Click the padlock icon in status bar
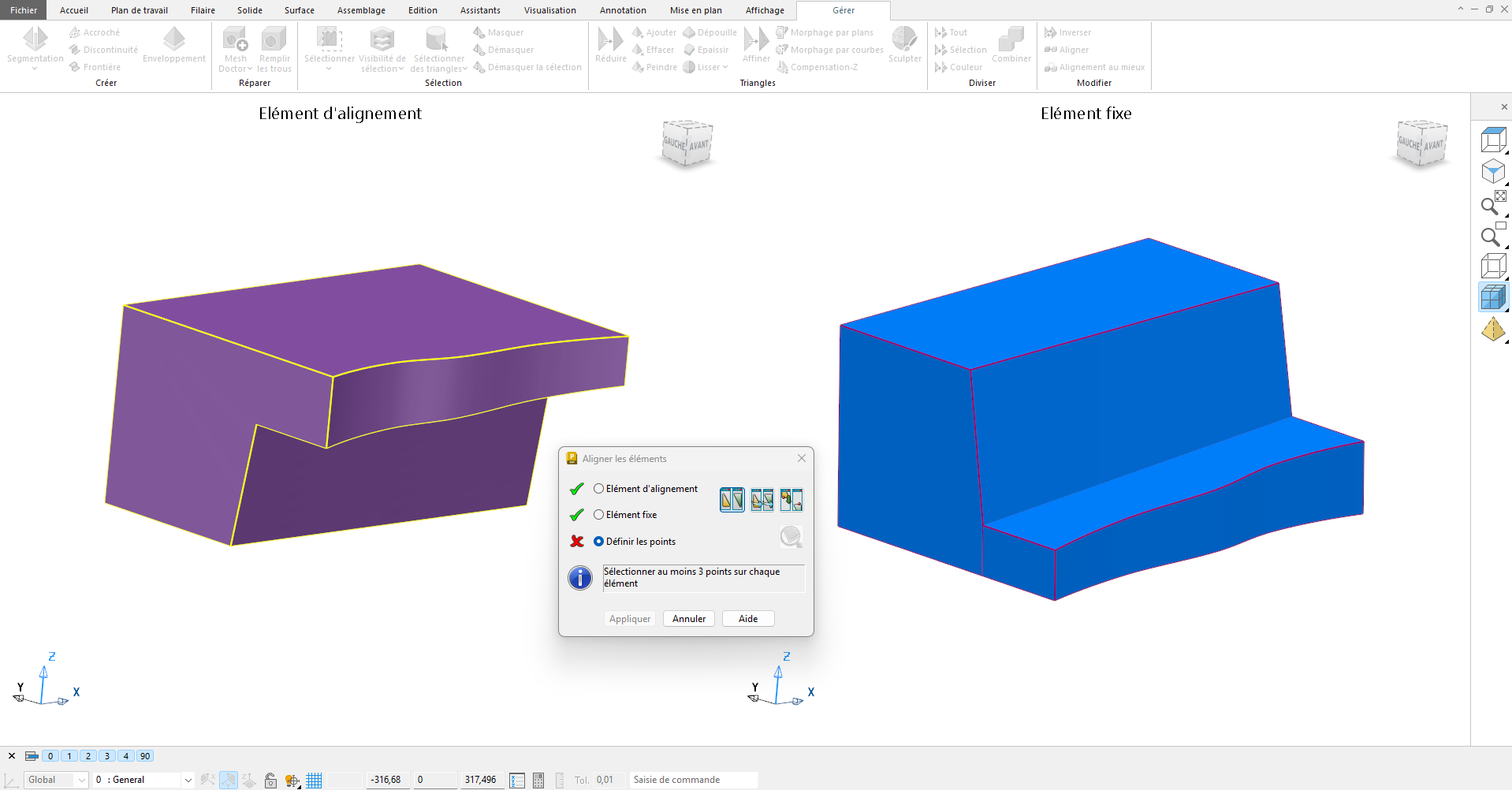Viewport: 1512px width, 790px height. [270, 780]
